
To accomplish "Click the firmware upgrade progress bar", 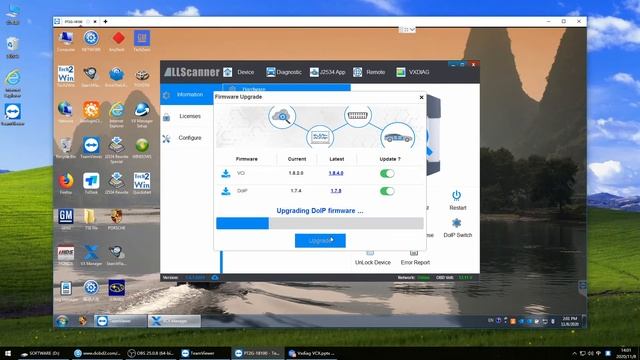I will click(x=320, y=223).
